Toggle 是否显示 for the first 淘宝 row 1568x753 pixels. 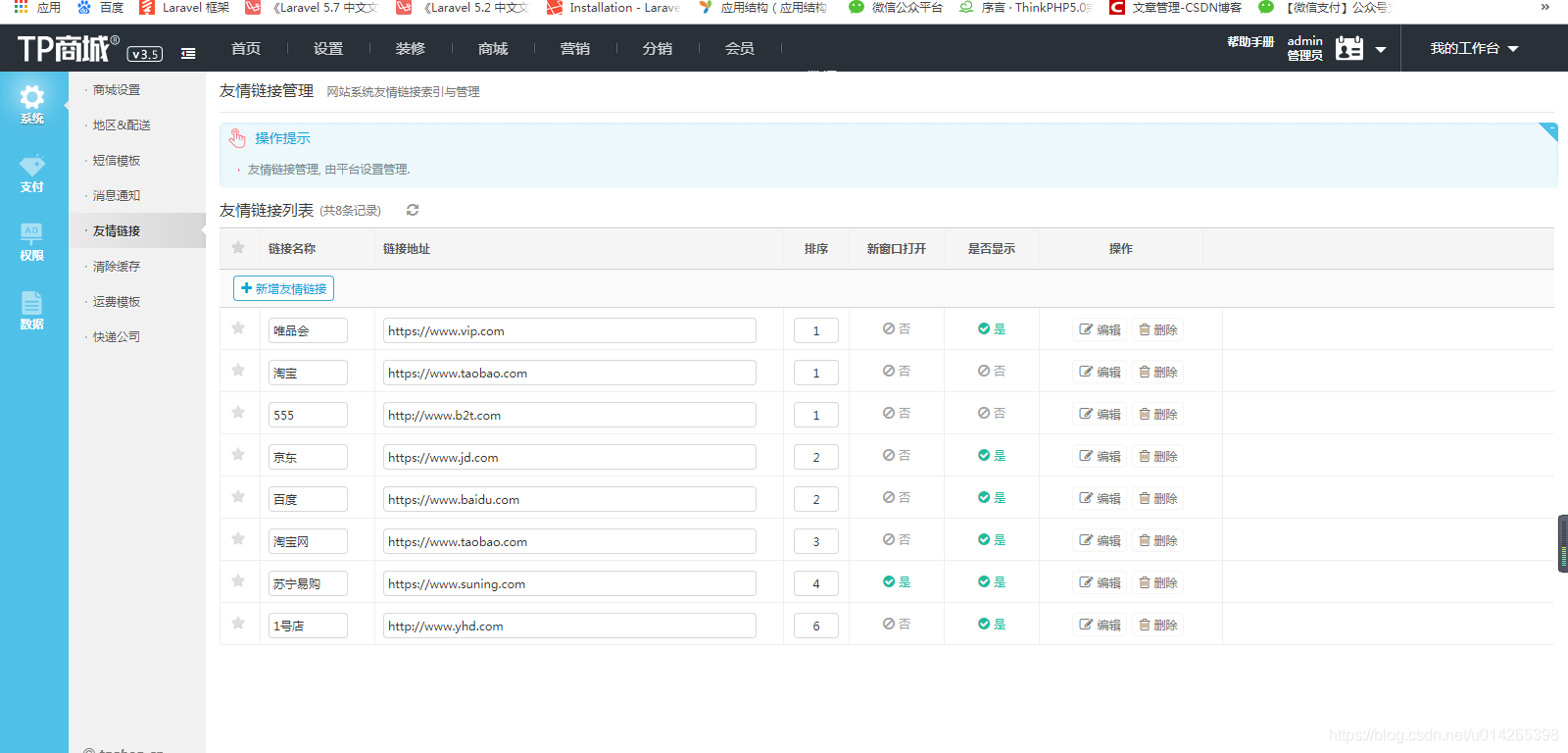992,372
